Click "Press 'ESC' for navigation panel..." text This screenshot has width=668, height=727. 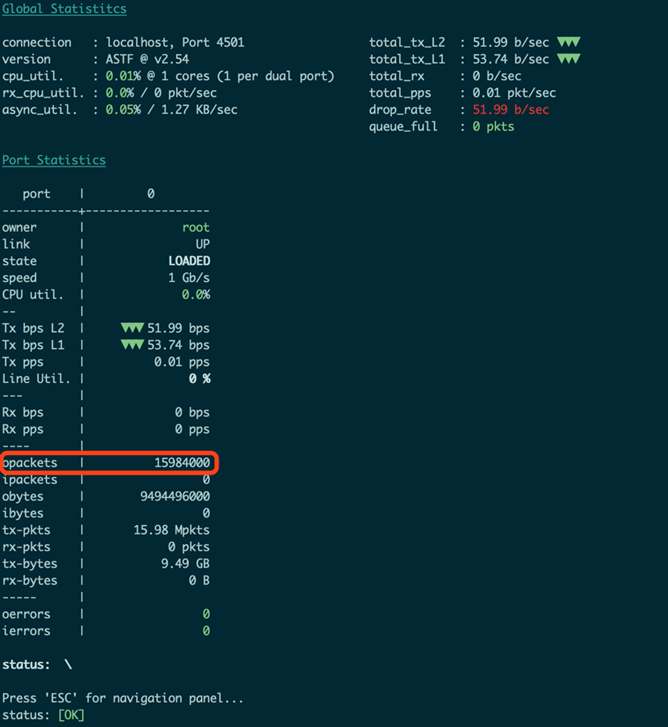click(123, 698)
